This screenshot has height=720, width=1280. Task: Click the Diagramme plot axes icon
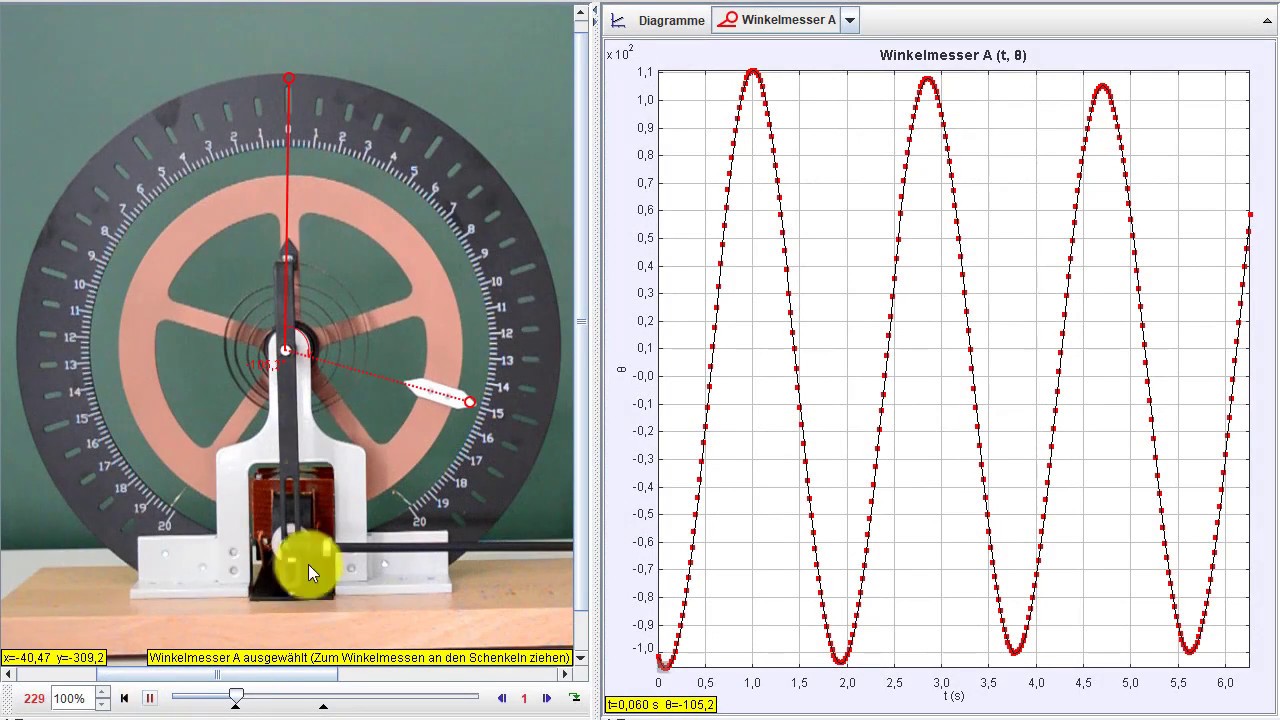click(619, 20)
